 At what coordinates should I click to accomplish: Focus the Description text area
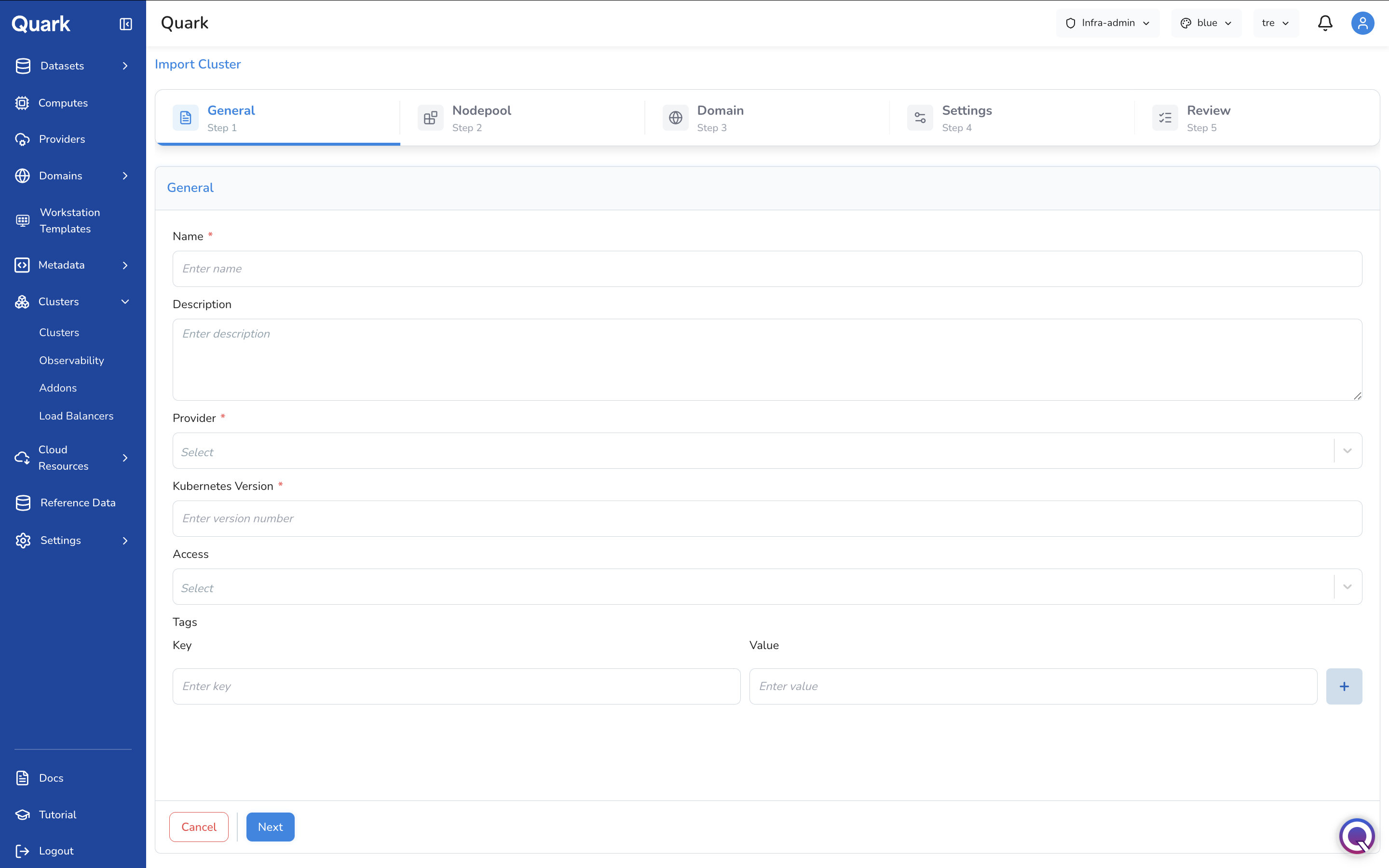pyautogui.click(x=767, y=360)
